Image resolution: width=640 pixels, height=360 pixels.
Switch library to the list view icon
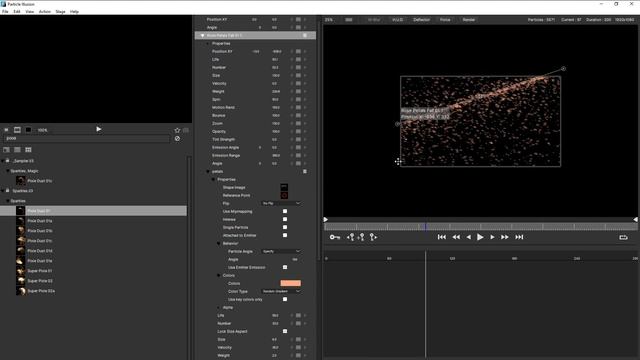point(17,150)
